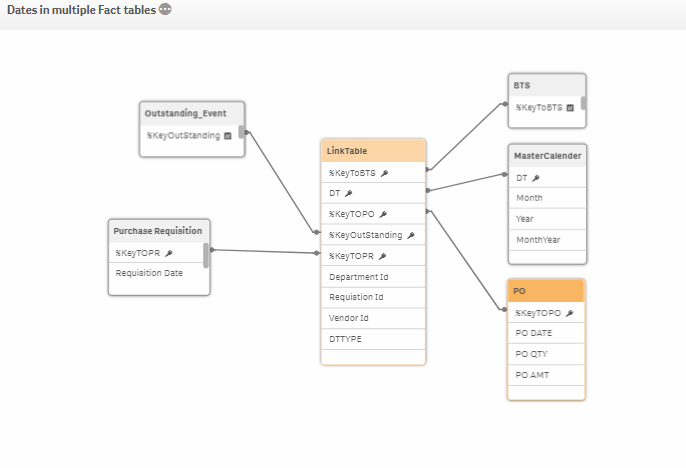The width and height of the screenshot is (686, 468).
Task: Click the density icon in the BTS table
Action: point(570,107)
